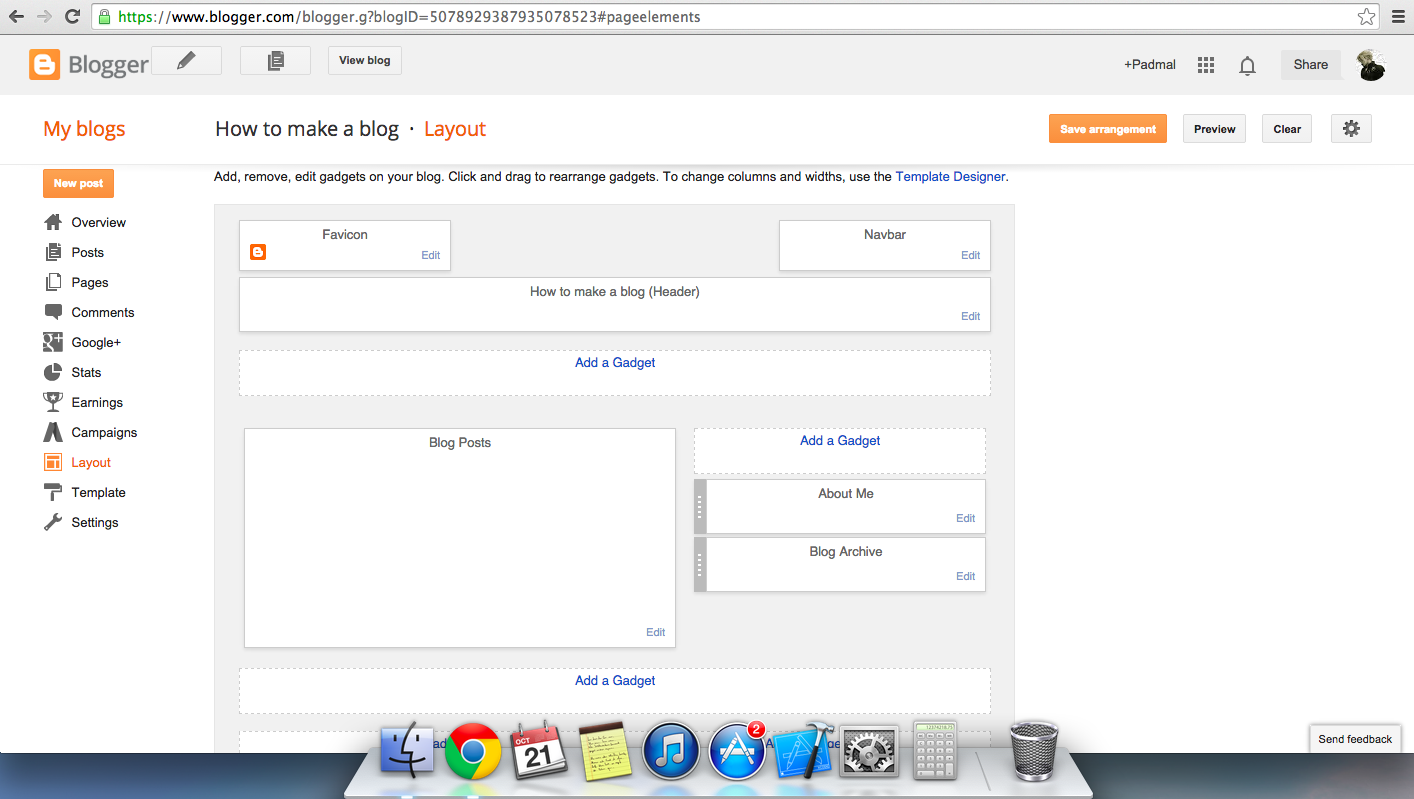Grab the About Me drag handle

700,507
